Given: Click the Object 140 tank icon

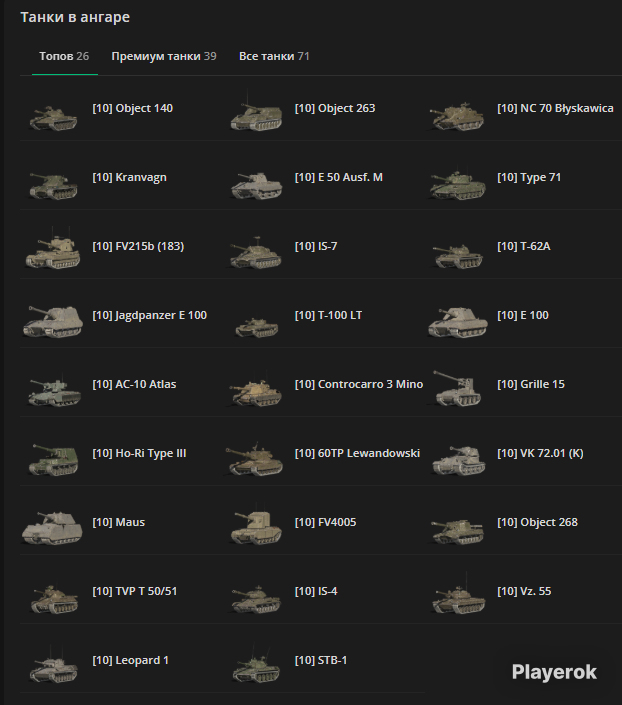Looking at the screenshot, I should pos(53,117).
